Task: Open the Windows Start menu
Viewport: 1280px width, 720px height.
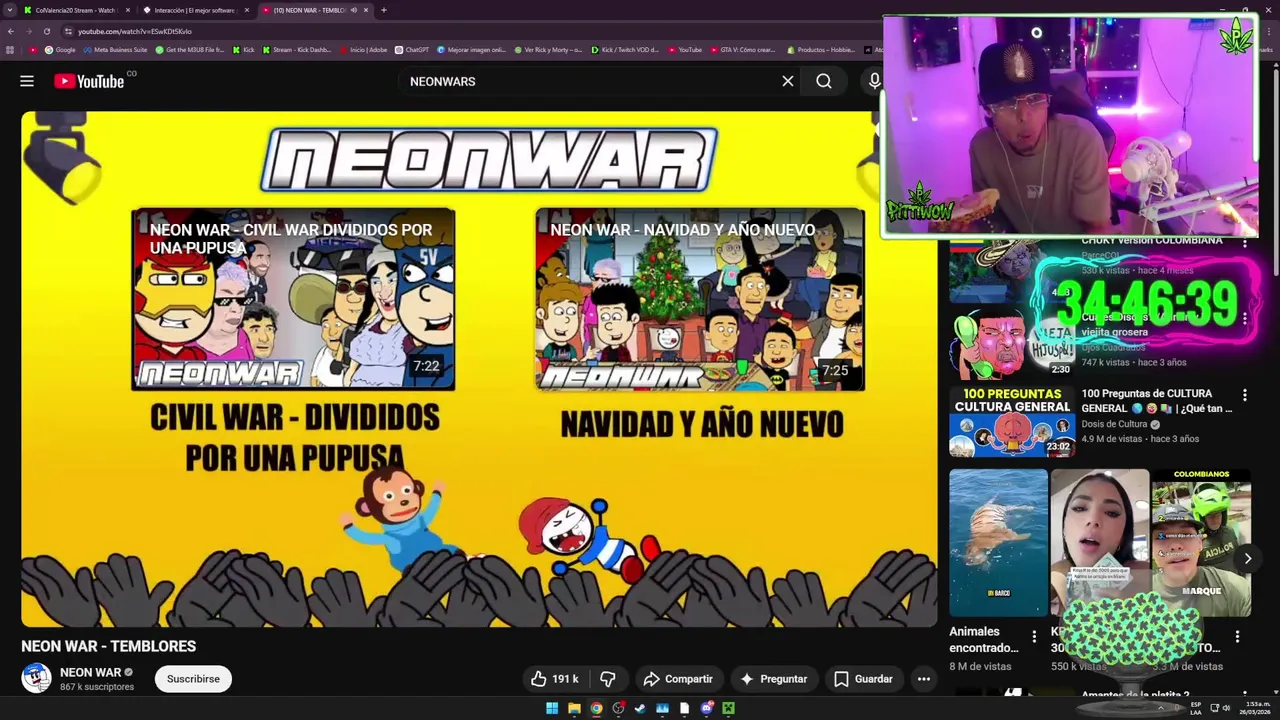Action: 552,708
